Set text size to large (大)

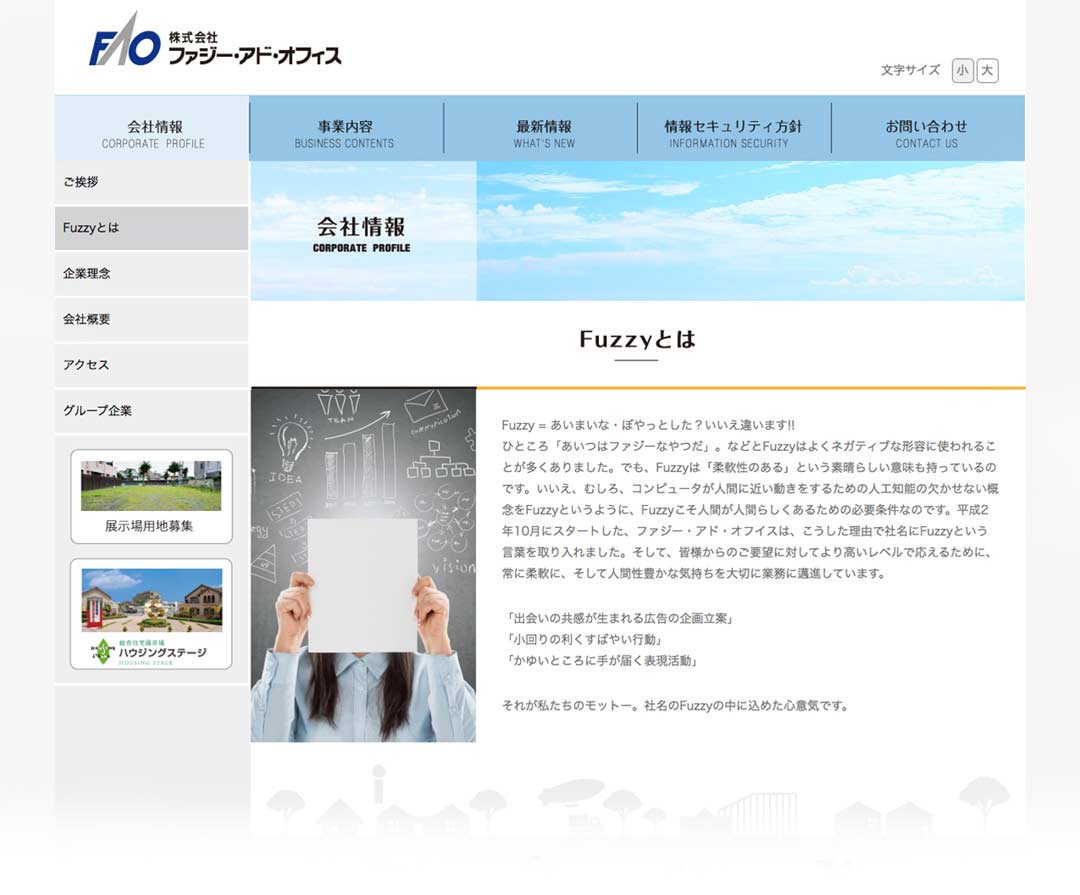[987, 70]
